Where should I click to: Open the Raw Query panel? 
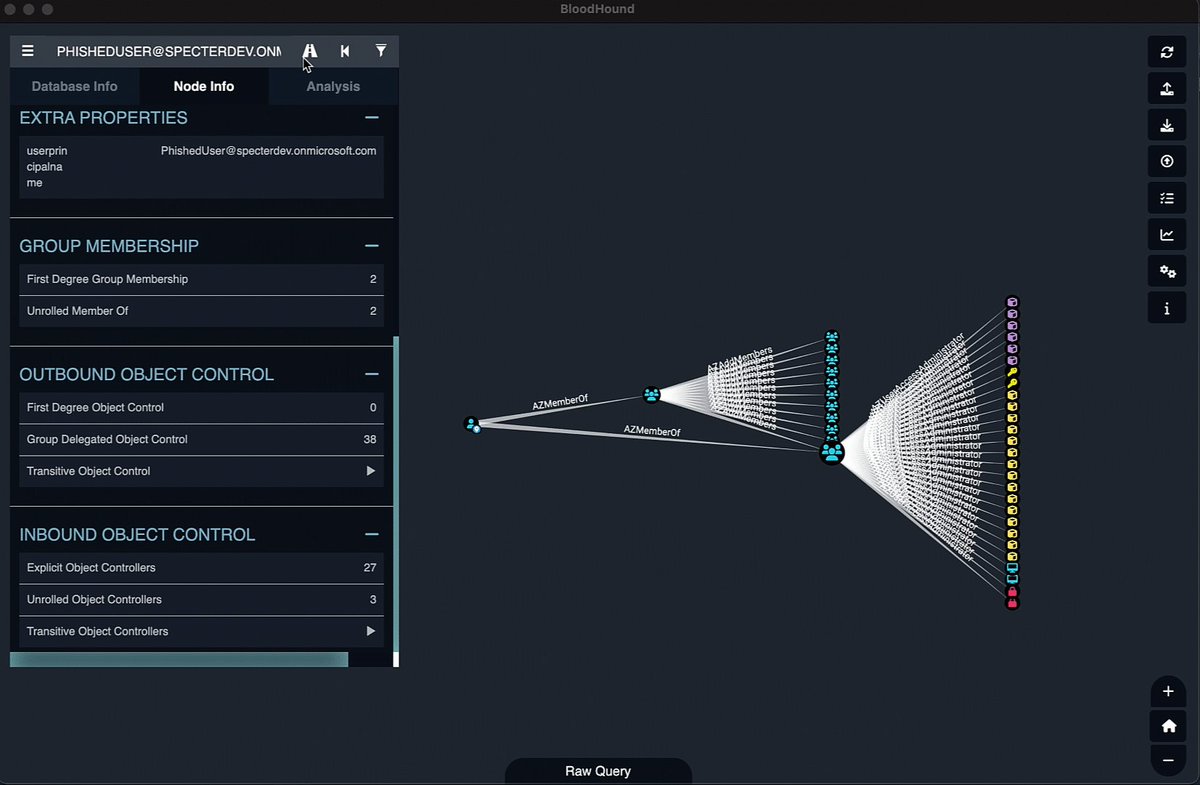pyautogui.click(x=598, y=771)
